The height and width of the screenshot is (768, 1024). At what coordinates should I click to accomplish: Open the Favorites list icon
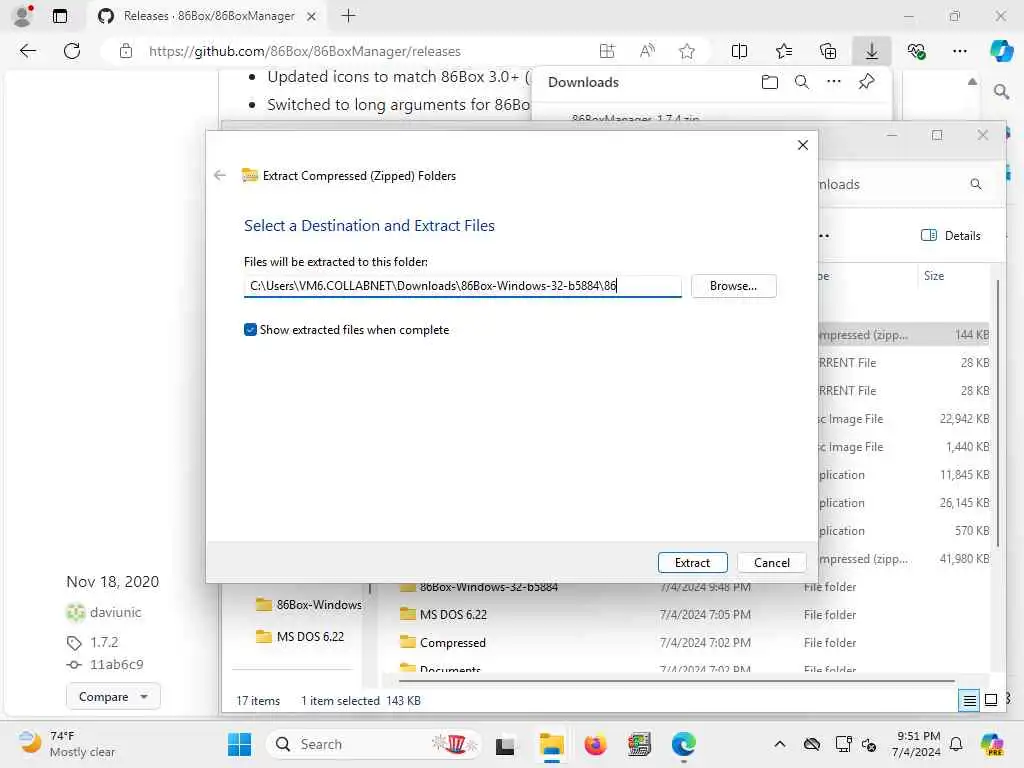pos(784,51)
